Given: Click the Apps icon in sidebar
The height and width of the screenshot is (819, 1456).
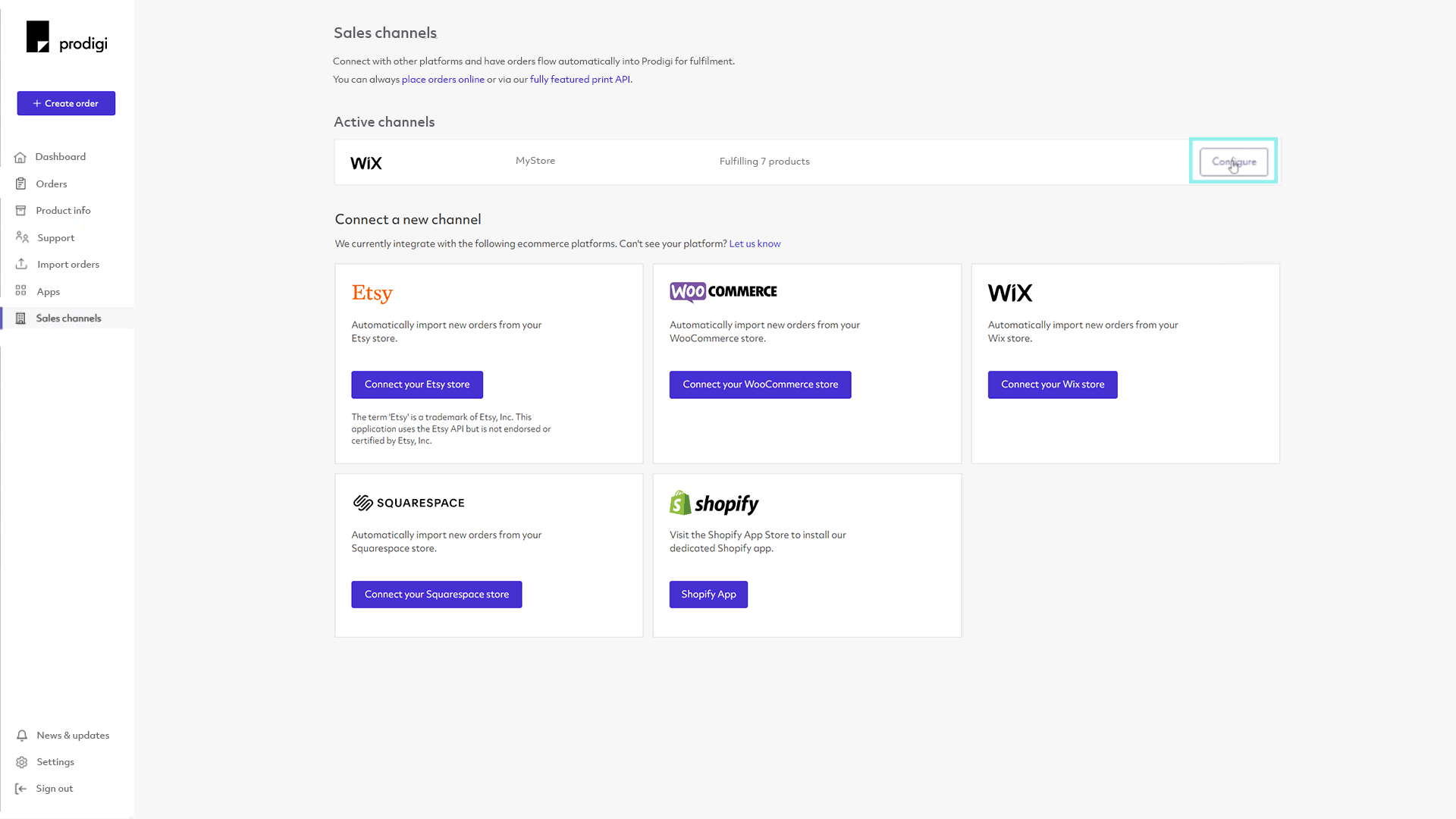Looking at the screenshot, I should [x=21, y=290].
